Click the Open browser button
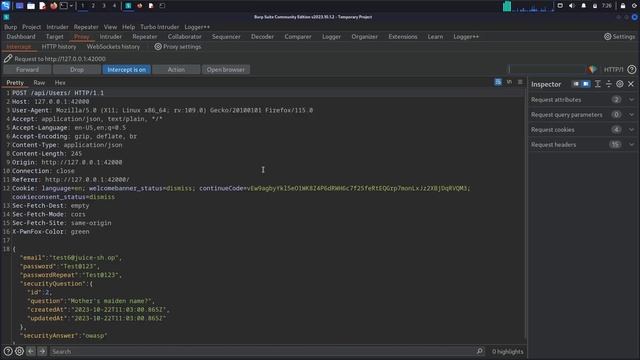This screenshot has height=360, width=640. pyautogui.click(x=226, y=70)
